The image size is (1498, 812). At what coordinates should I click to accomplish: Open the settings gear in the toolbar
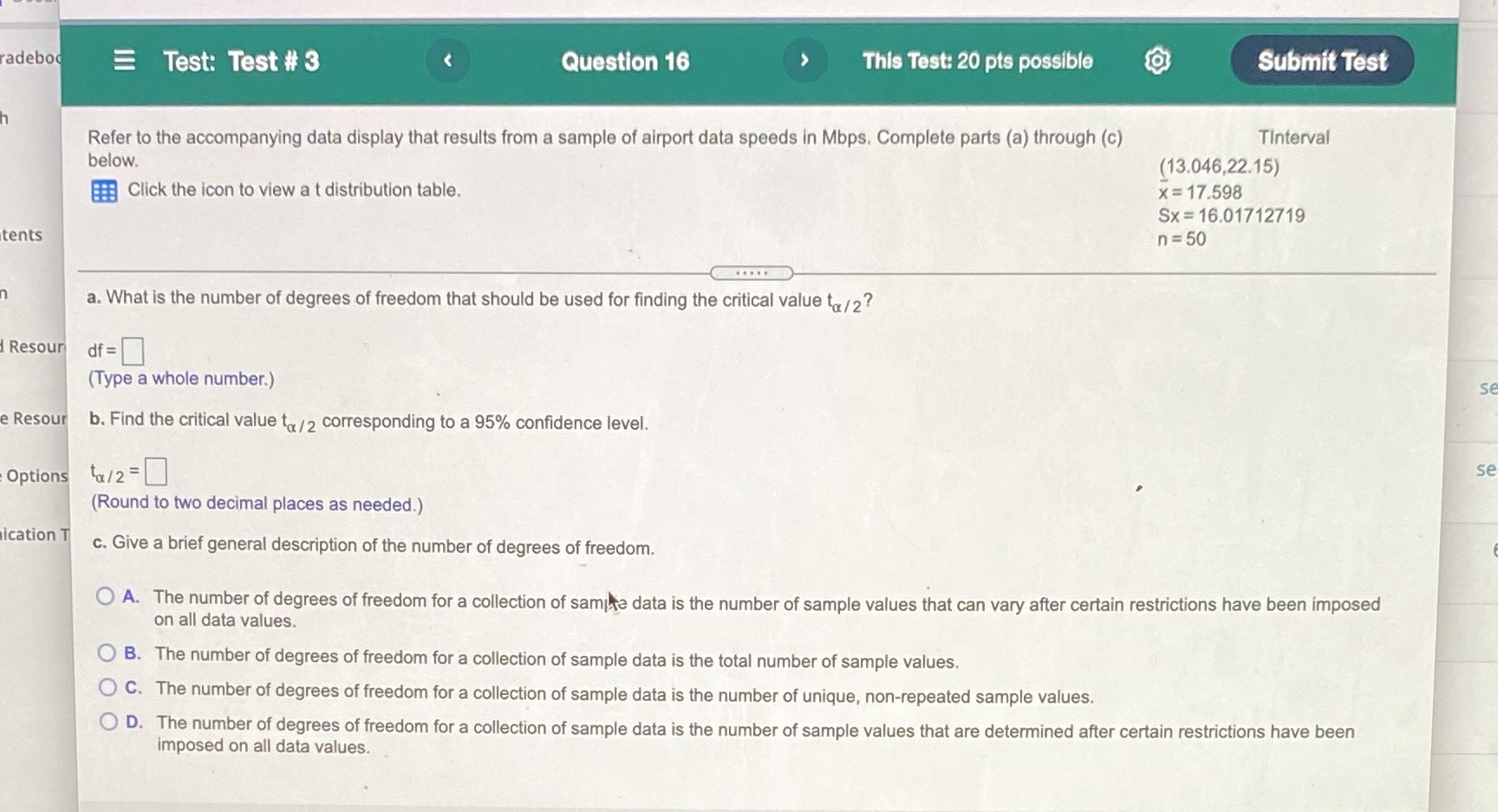coord(1159,61)
